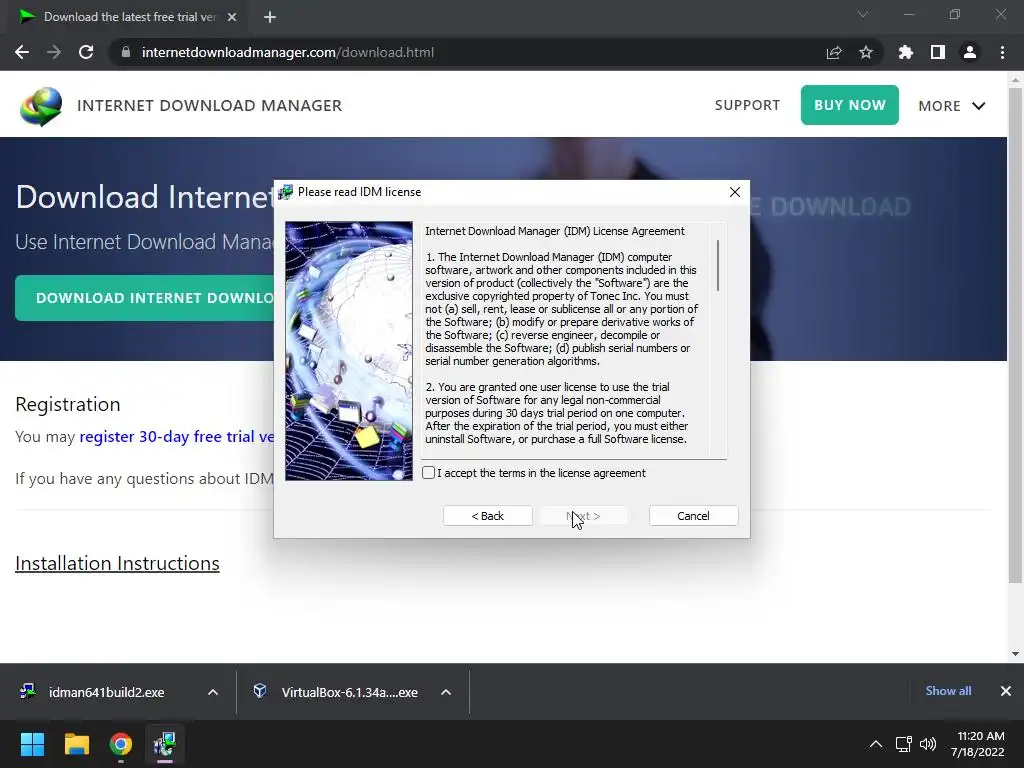Screen dimensions: 1024x768
Task: Click the IDM license dialog title icon
Action: [x=285, y=192]
